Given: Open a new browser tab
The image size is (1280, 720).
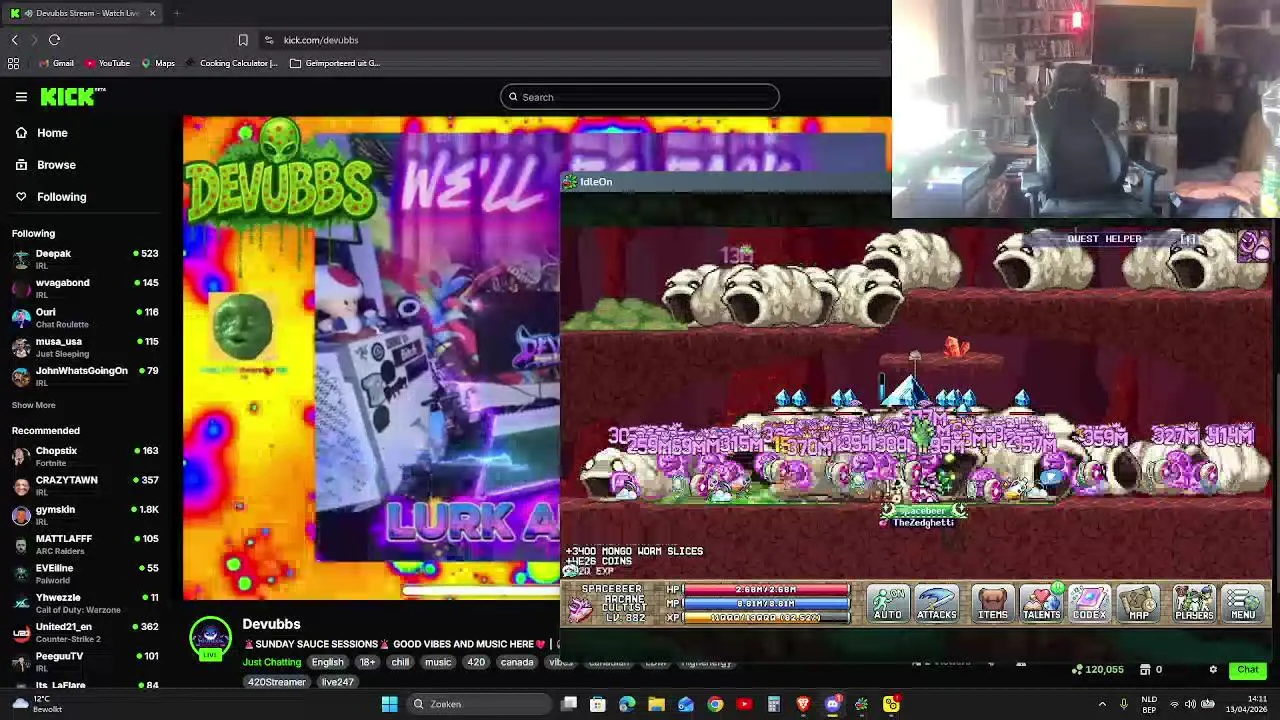Looking at the screenshot, I should click(176, 13).
